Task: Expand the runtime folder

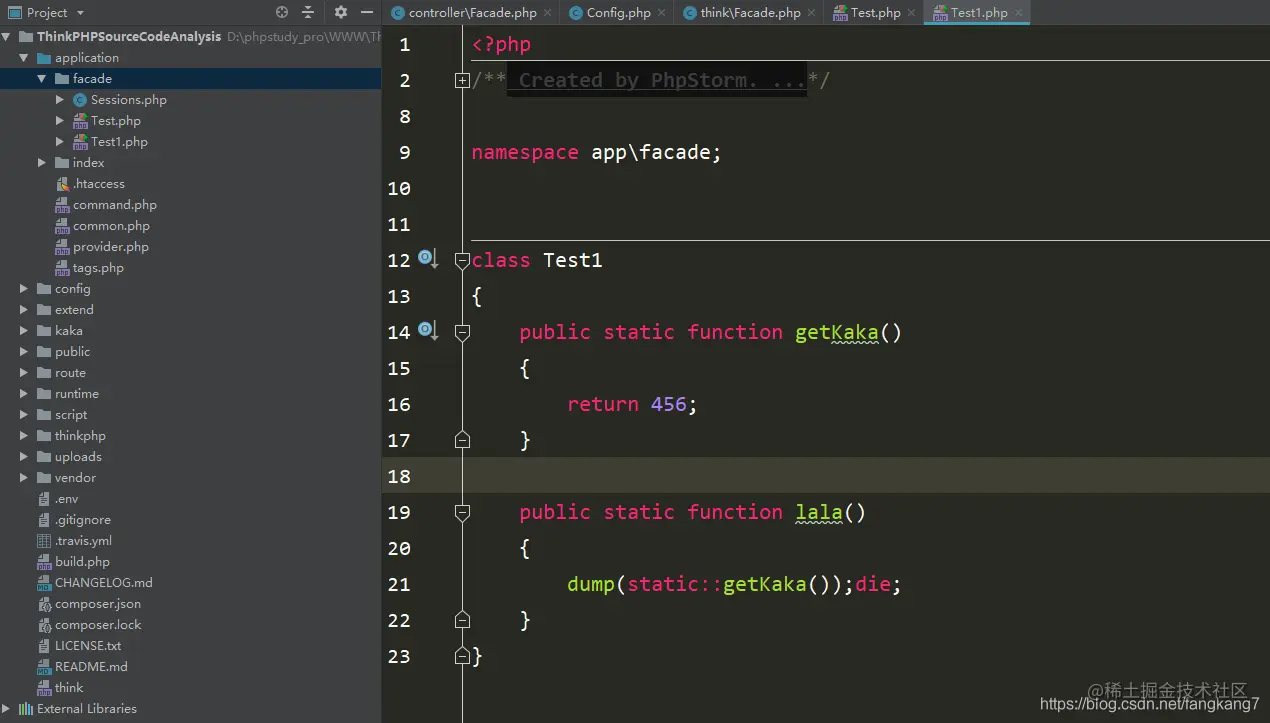Action: click(x=23, y=394)
